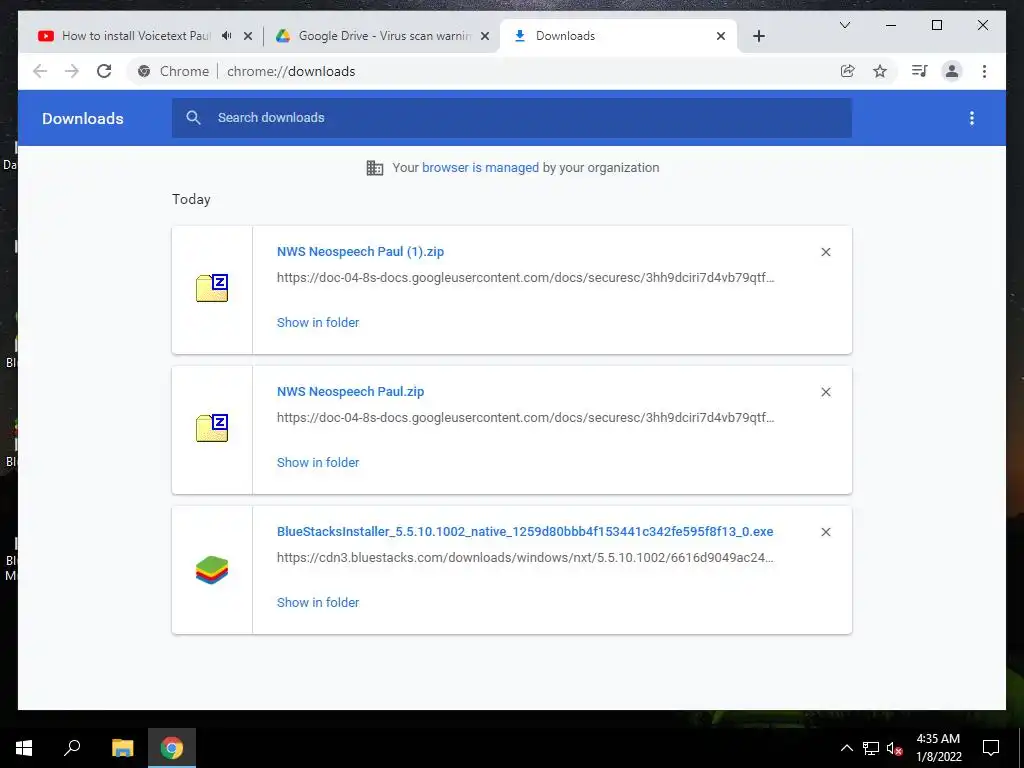Mute the YouTube tab with the speaker icon

pyautogui.click(x=227, y=36)
